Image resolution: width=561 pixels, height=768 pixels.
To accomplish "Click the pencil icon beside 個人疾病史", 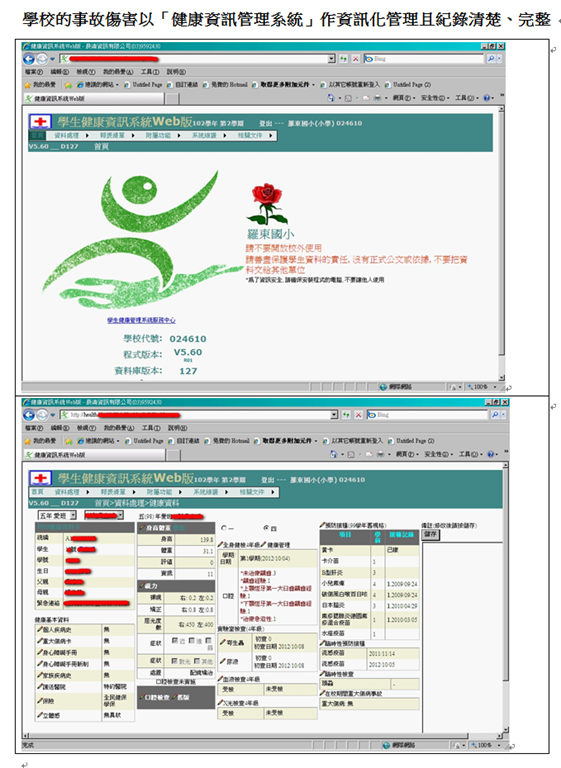I will [40, 629].
